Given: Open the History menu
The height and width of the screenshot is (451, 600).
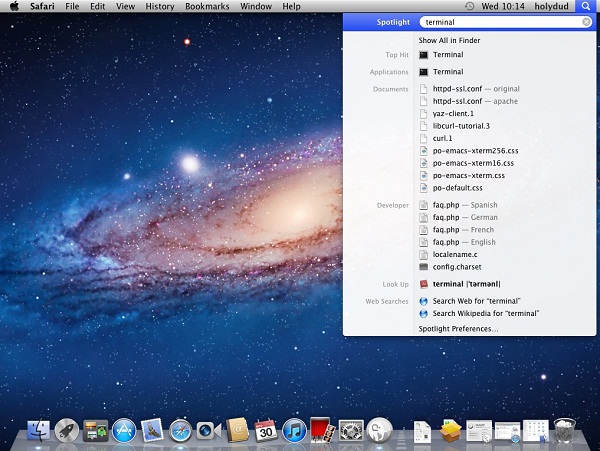Looking at the screenshot, I should [x=159, y=6].
